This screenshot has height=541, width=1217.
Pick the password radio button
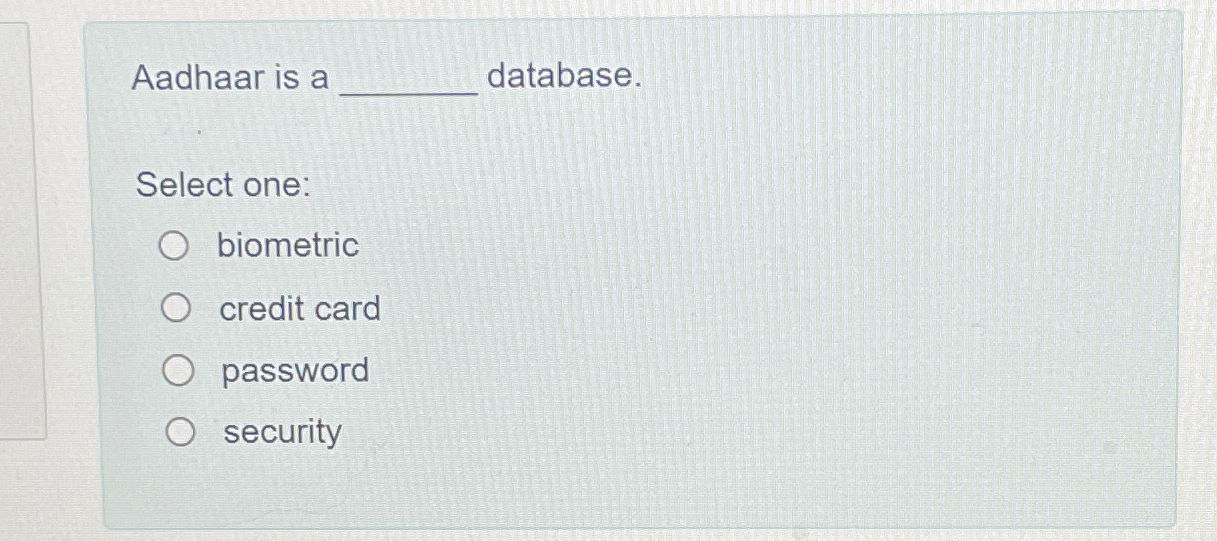(x=178, y=371)
